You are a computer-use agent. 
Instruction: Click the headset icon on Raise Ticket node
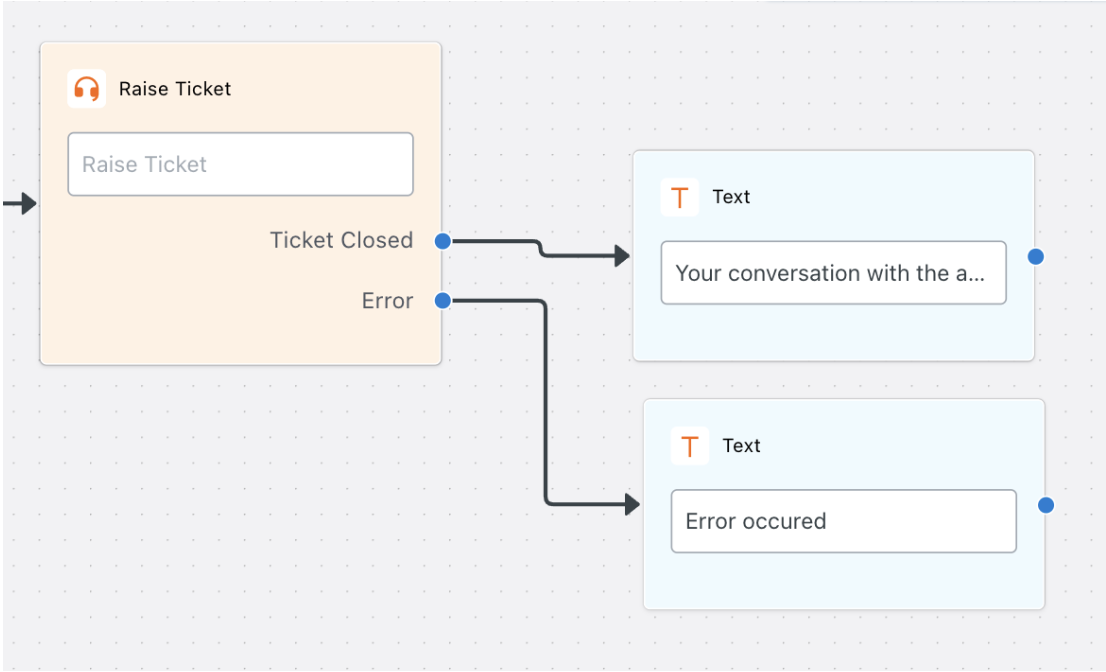coord(86,89)
